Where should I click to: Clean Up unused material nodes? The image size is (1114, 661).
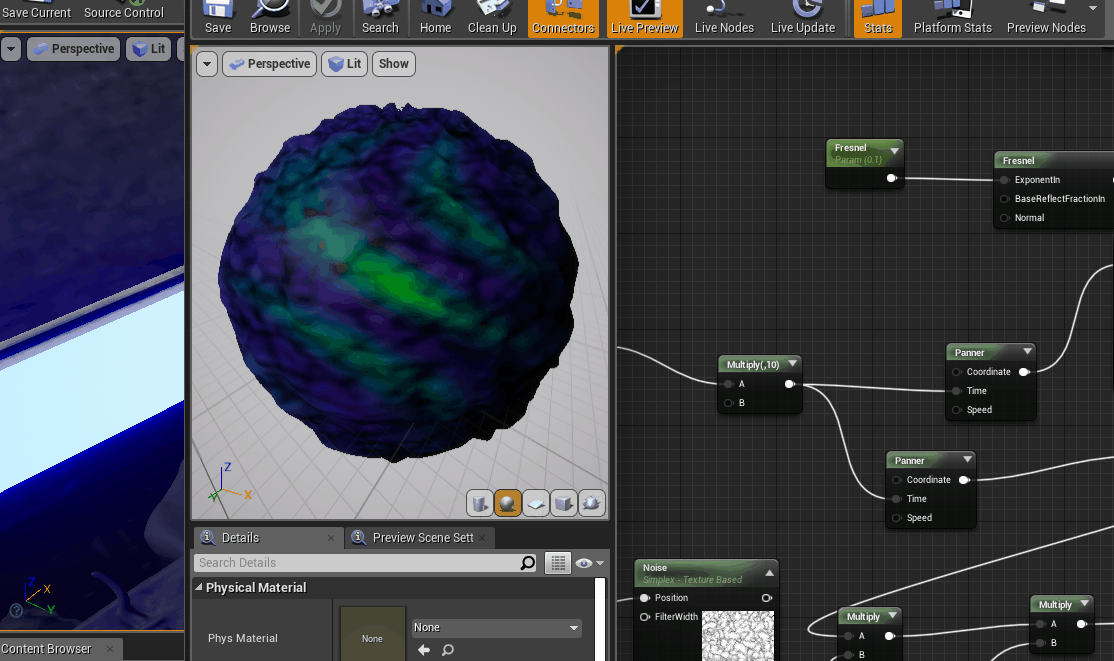point(492,18)
